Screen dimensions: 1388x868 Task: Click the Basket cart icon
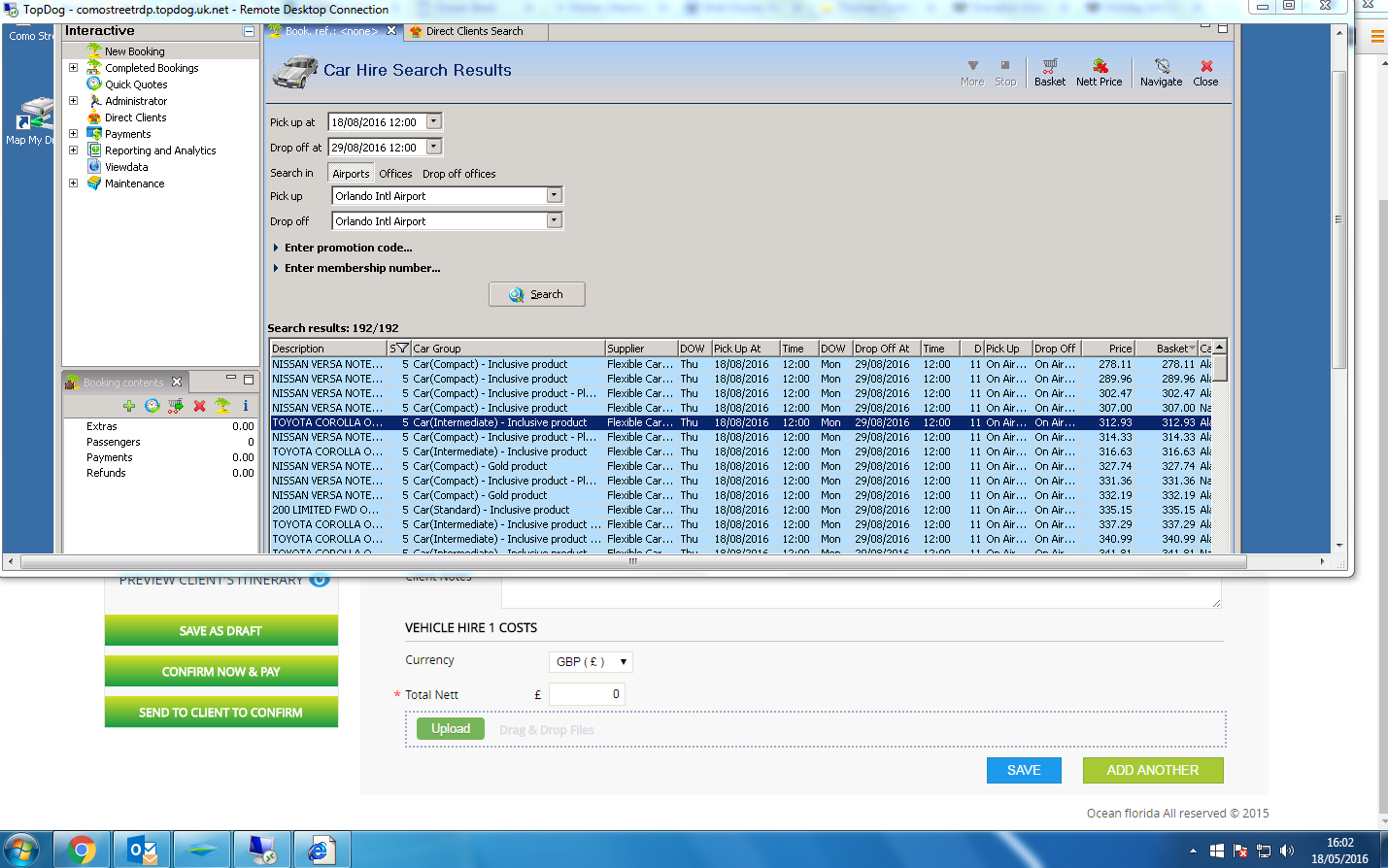point(1049,67)
